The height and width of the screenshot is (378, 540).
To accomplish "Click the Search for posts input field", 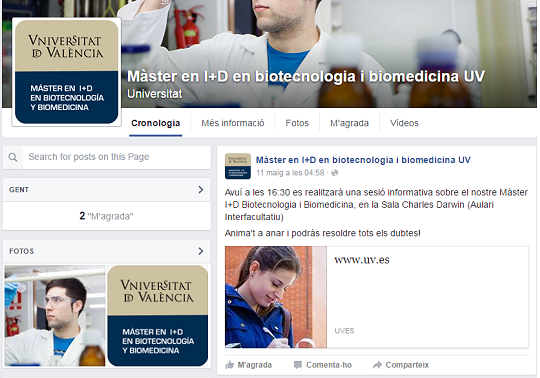I will click(x=117, y=157).
